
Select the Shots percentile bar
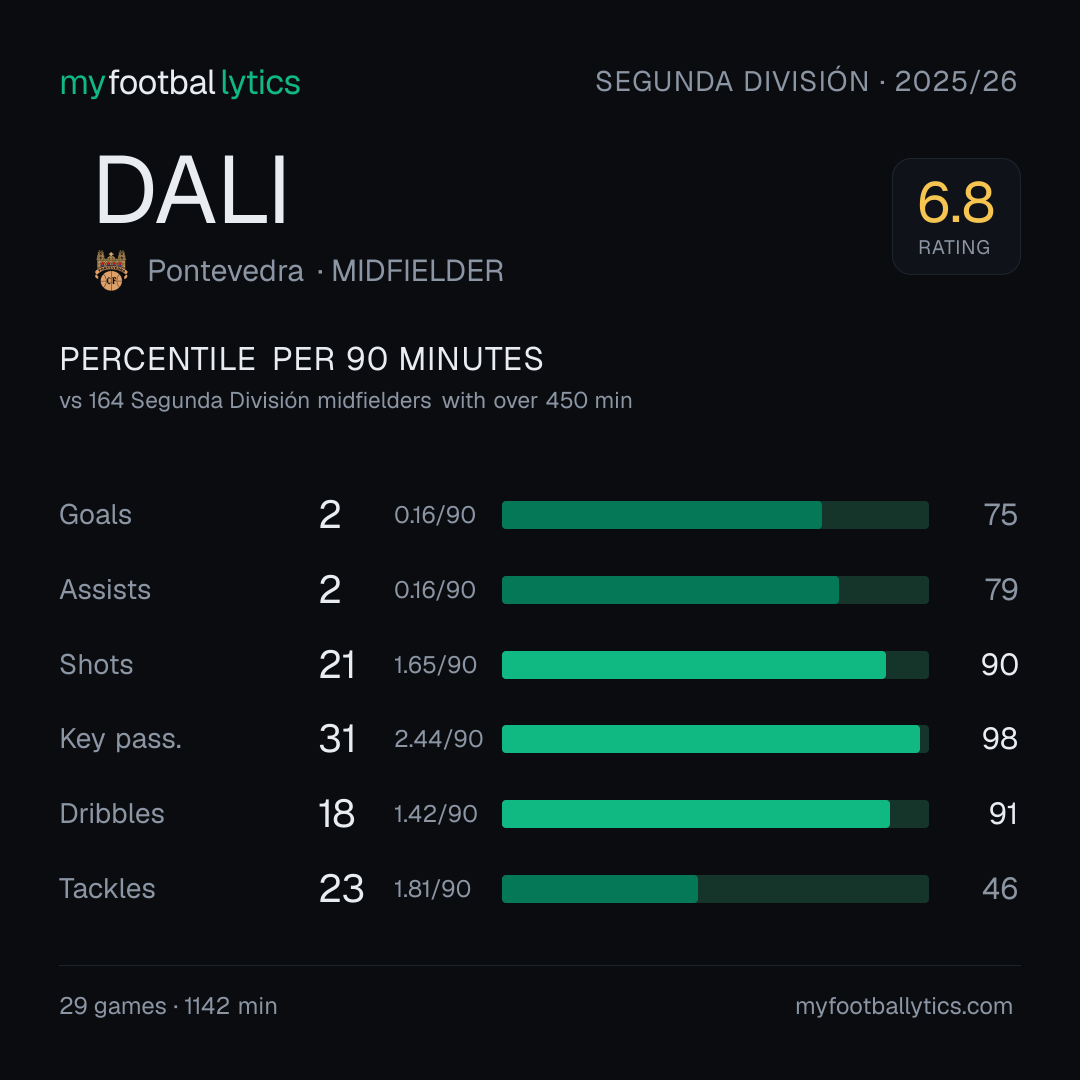pyautogui.click(x=715, y=665)
